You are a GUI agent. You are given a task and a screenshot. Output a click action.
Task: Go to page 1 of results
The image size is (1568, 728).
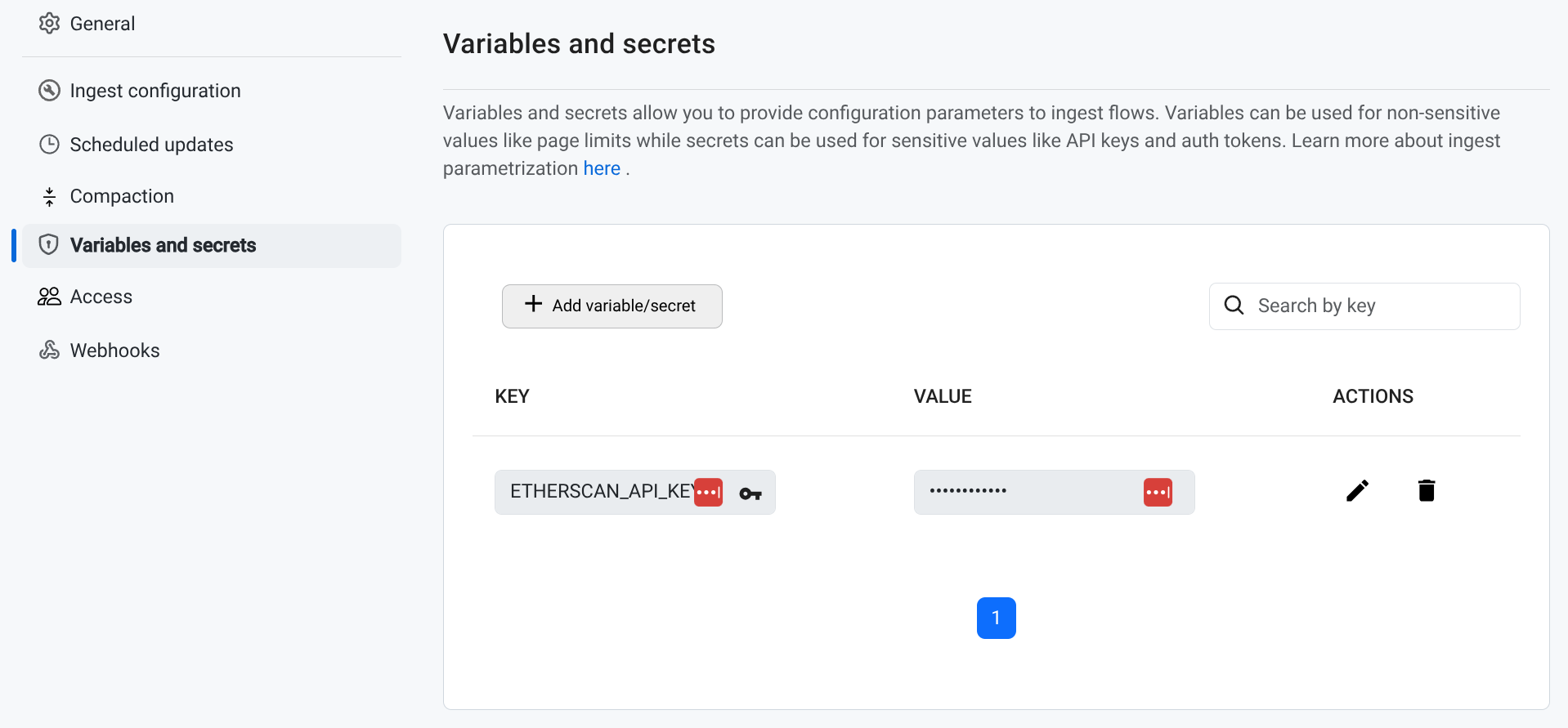[996, 618]
